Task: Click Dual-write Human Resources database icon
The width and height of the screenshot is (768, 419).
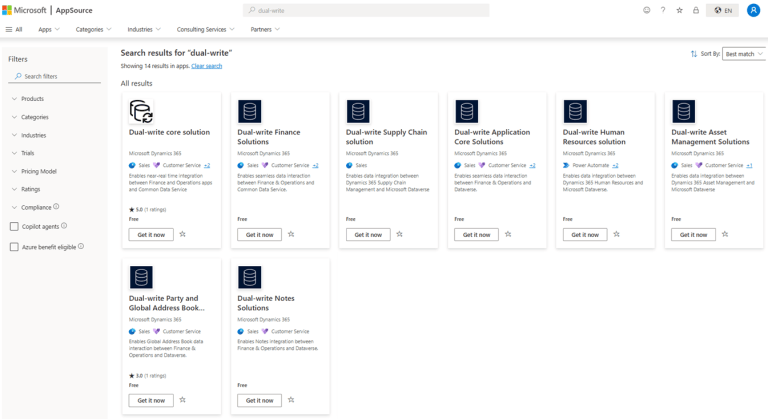Action: (x=575, y=111)
